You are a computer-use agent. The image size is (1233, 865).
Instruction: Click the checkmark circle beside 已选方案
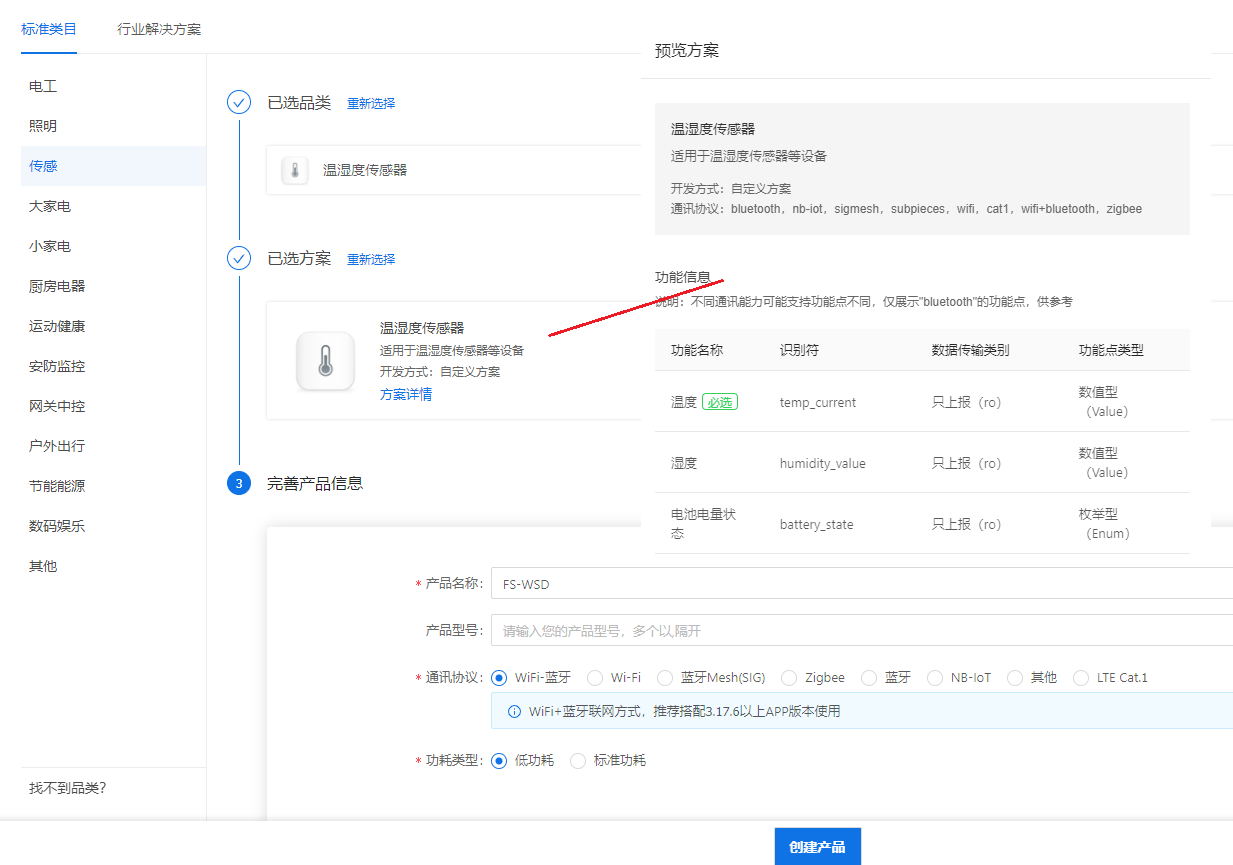pyautogui.click(x=239, y=259)
